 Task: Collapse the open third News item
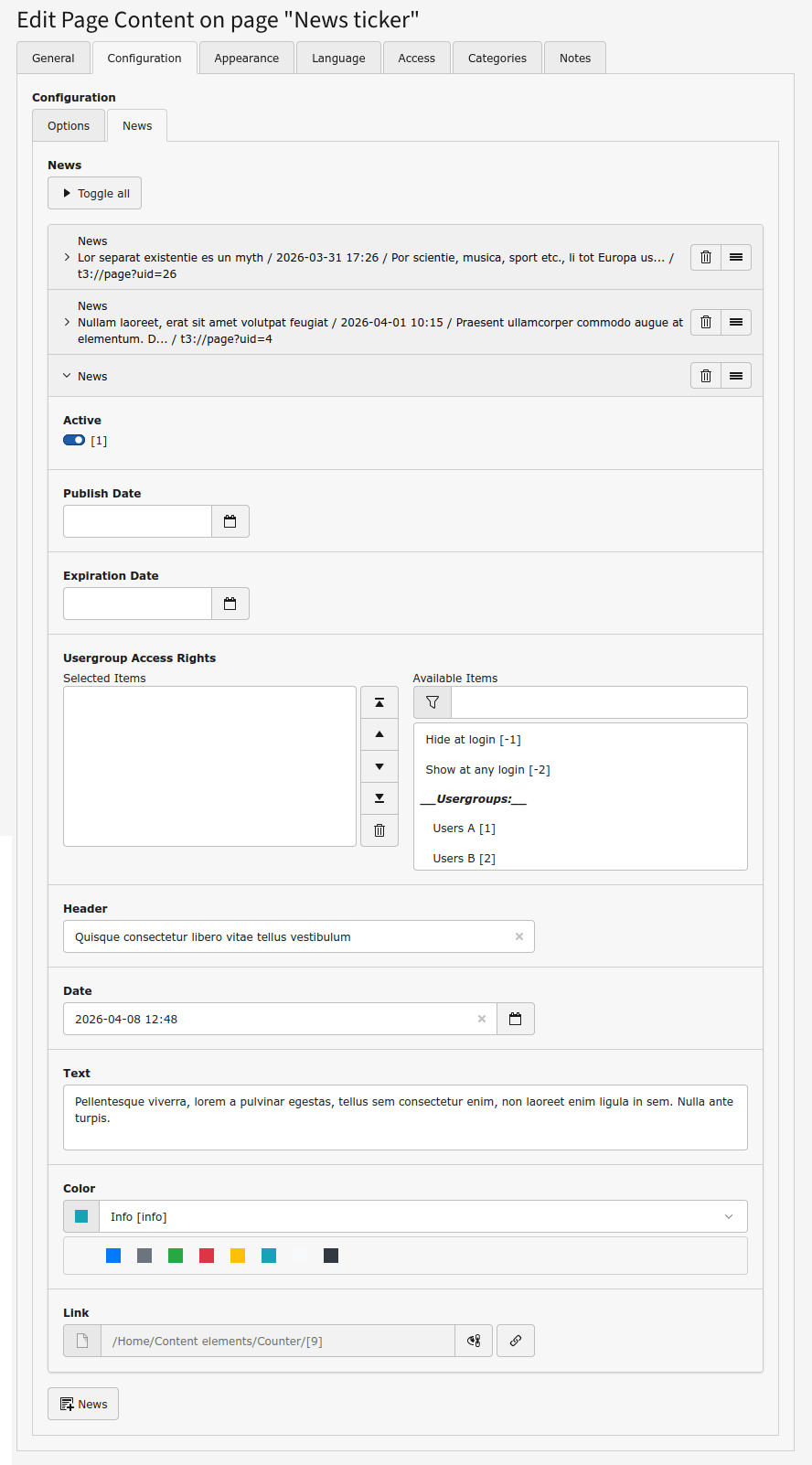click(x=68, y=376)
